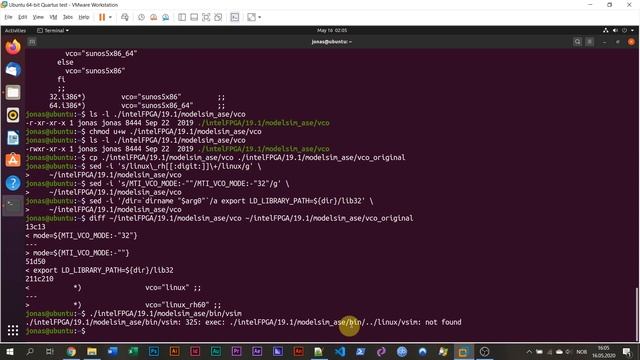
Task: Send Ctrl+Alt+Del to the VM
Action: click(x=125, y=17)
